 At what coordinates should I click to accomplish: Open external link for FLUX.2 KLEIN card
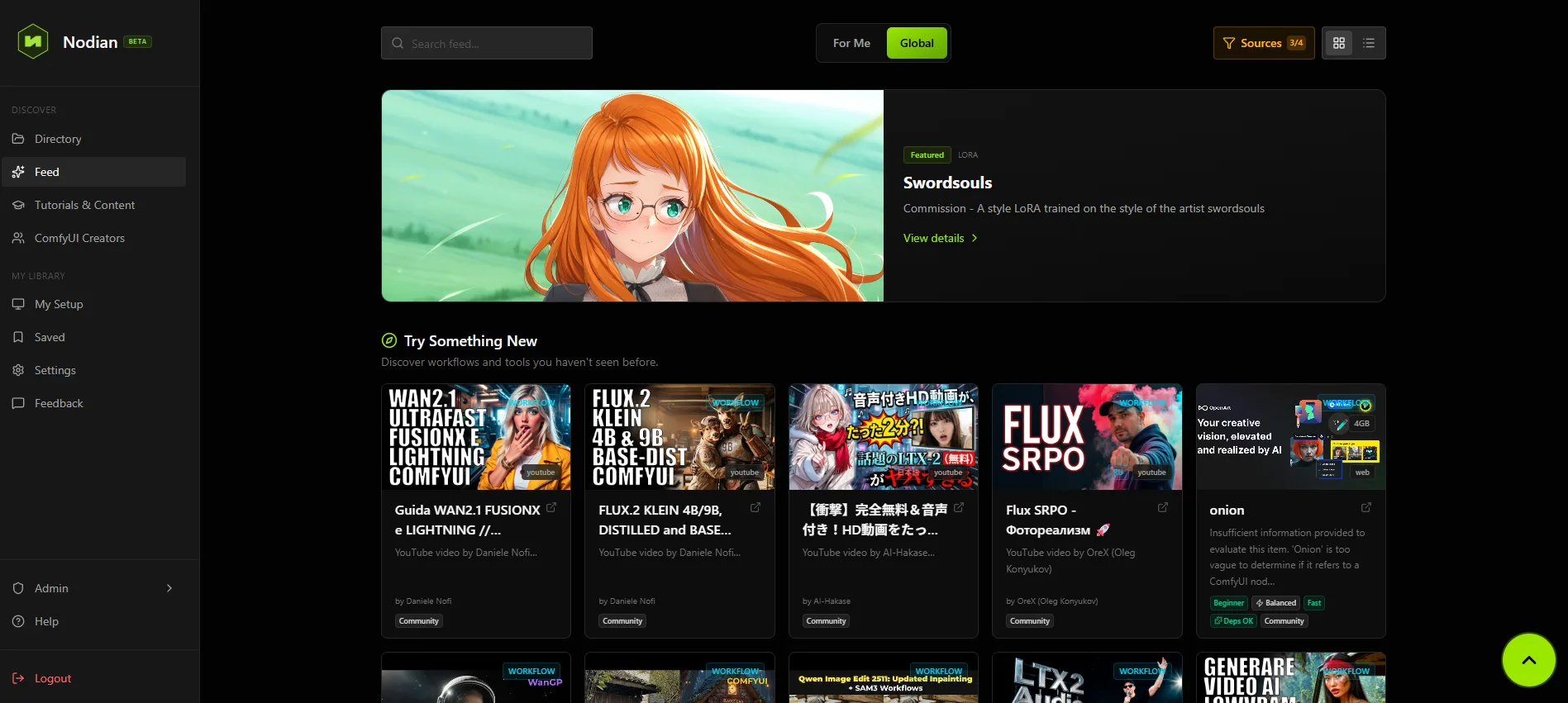click(755, 507)
